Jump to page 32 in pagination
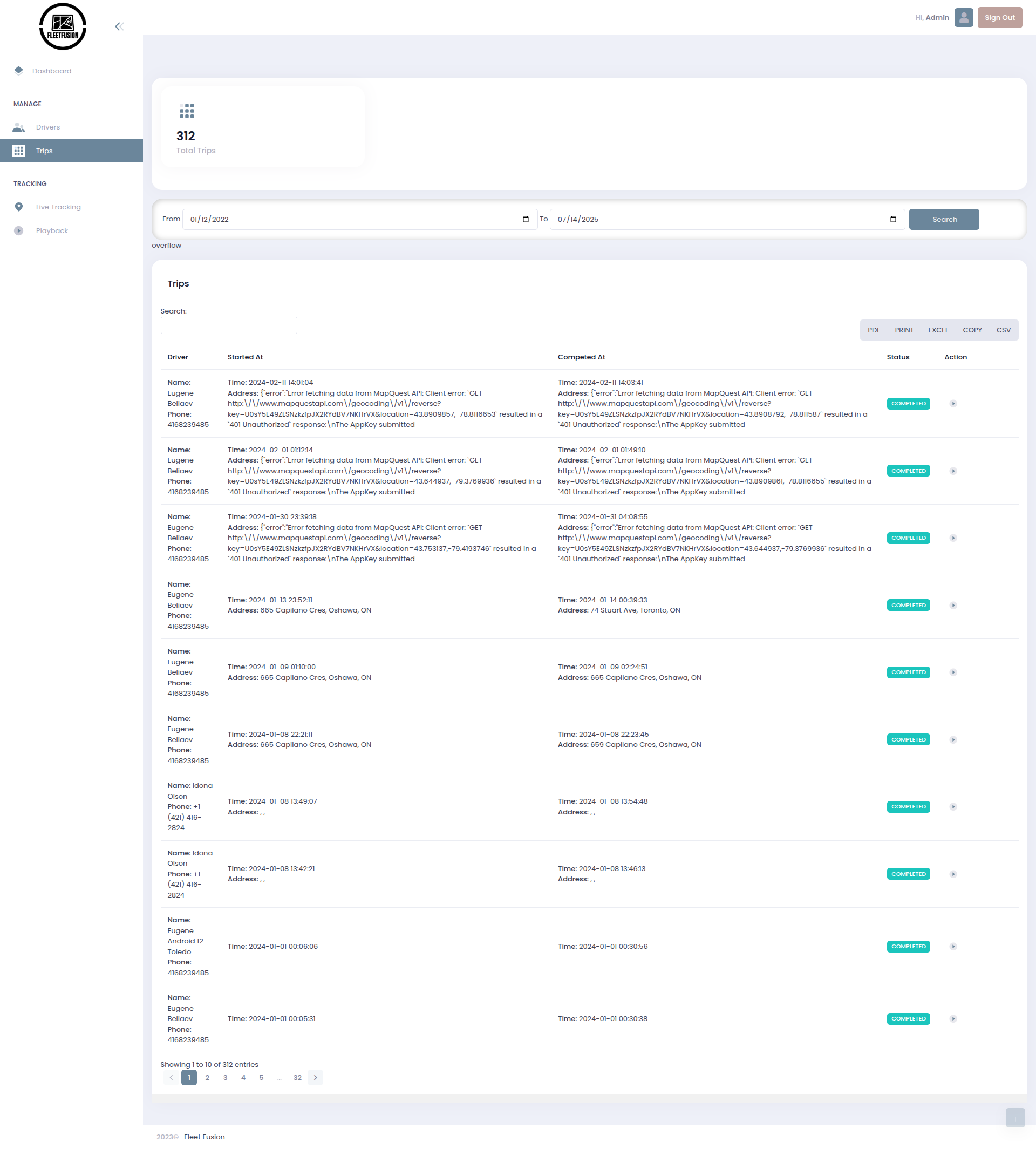 (x=297, y=1077)
